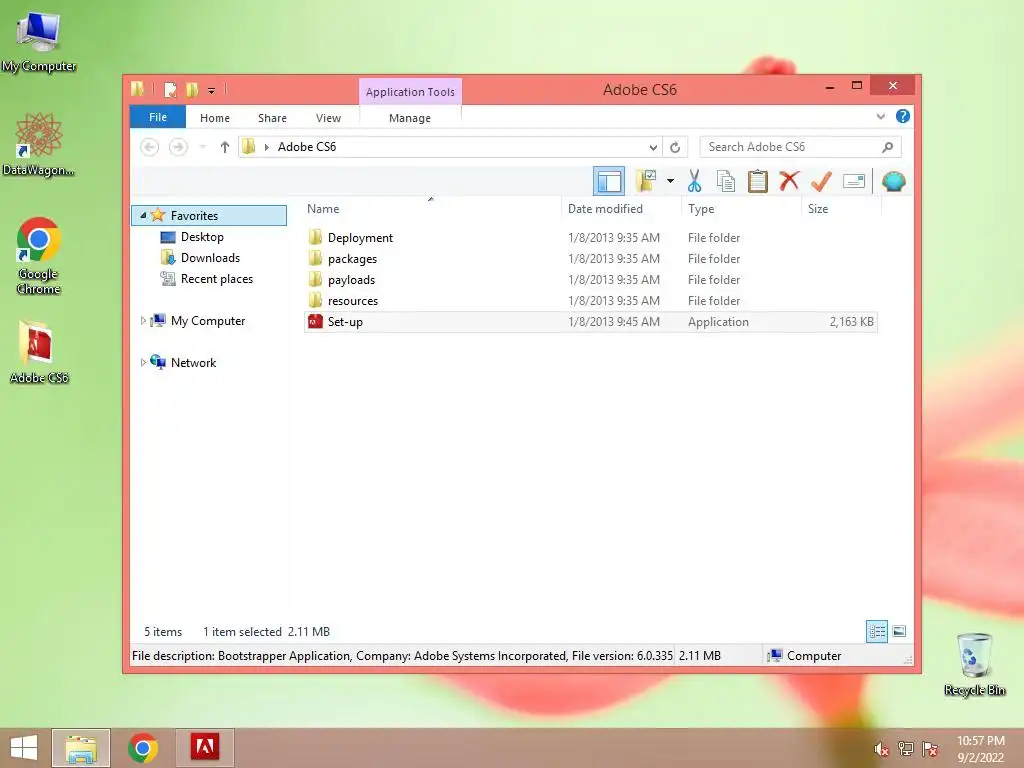Open the recent locations dropdown arrow
Screen dimensions: 1024x768
[203, 147]
